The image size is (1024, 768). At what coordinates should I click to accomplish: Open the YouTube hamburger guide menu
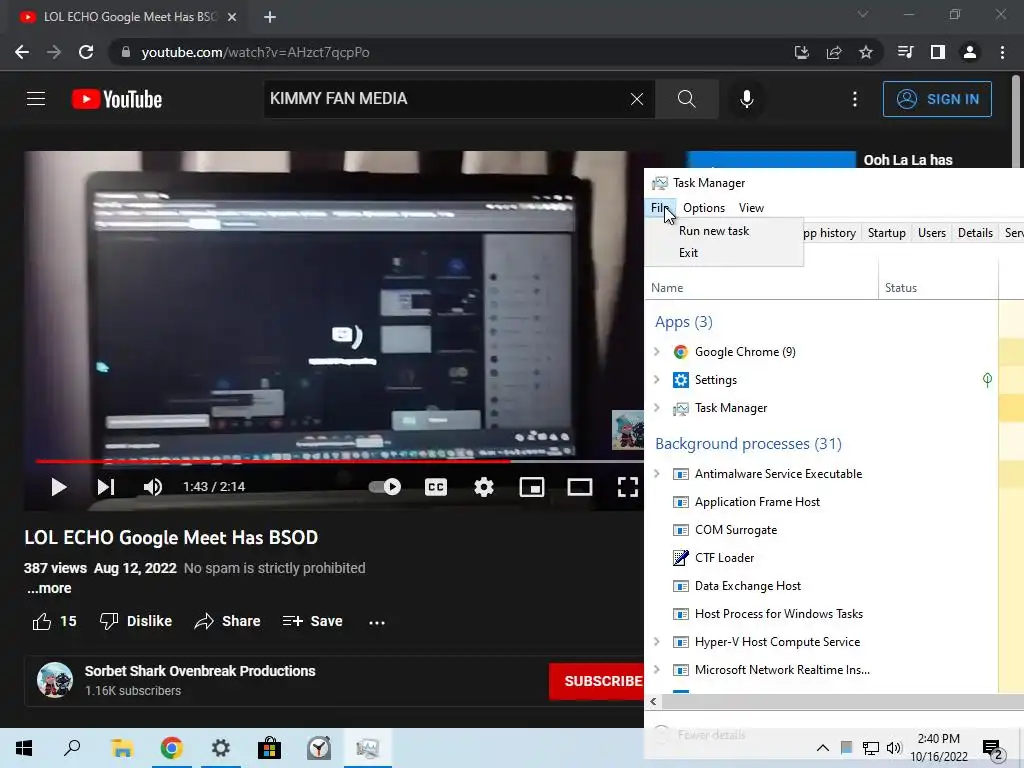[x=36, y=99]
